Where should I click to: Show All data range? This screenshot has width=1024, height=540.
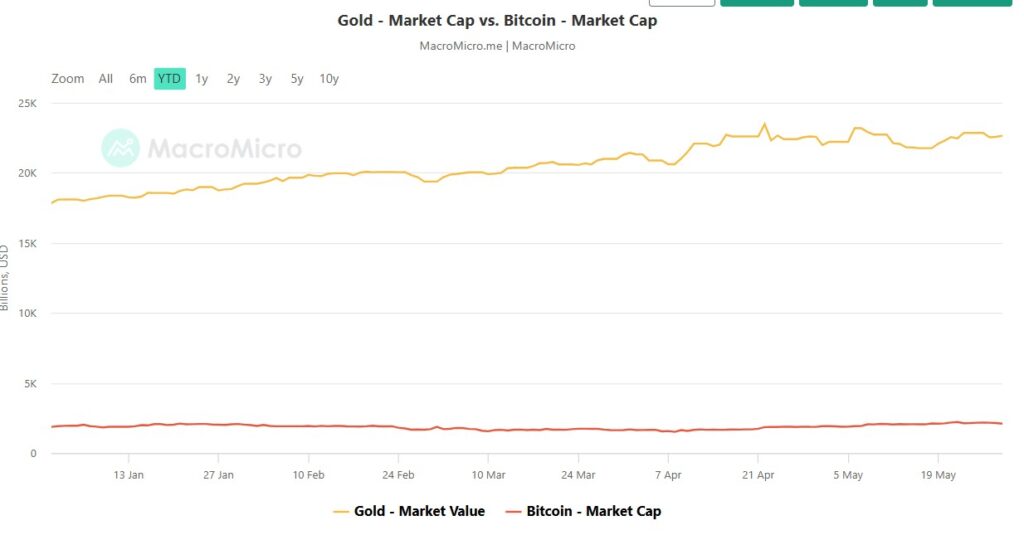point(106,79)
